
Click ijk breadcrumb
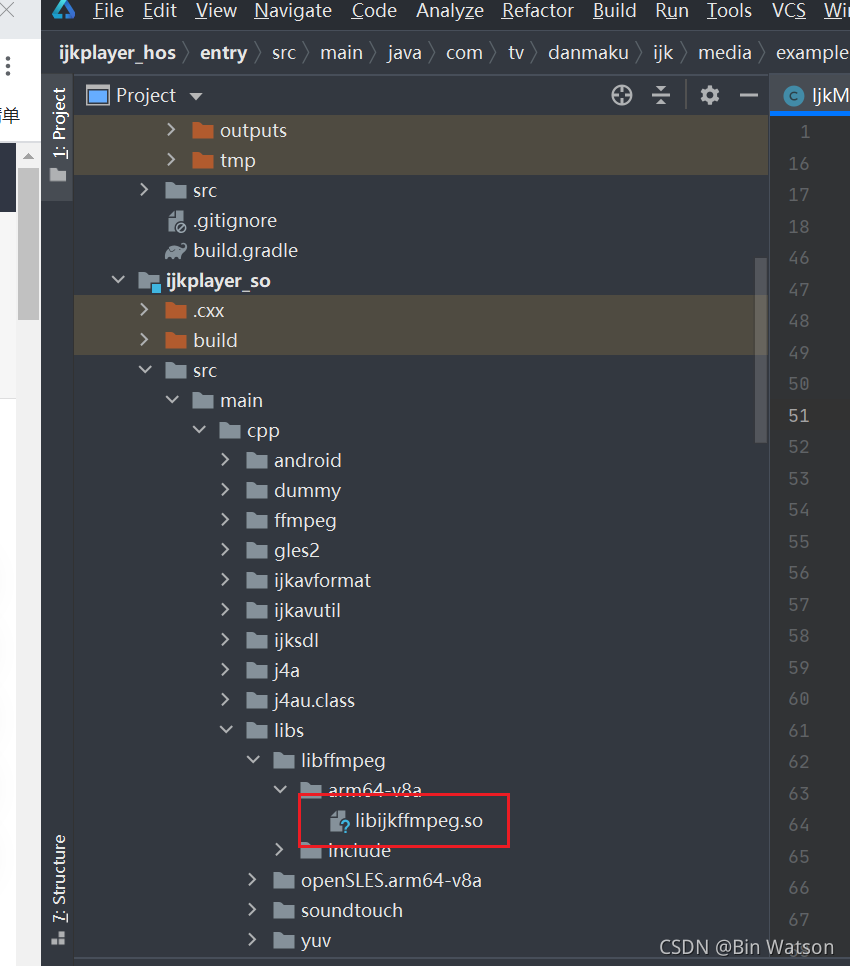coord(663,53)
